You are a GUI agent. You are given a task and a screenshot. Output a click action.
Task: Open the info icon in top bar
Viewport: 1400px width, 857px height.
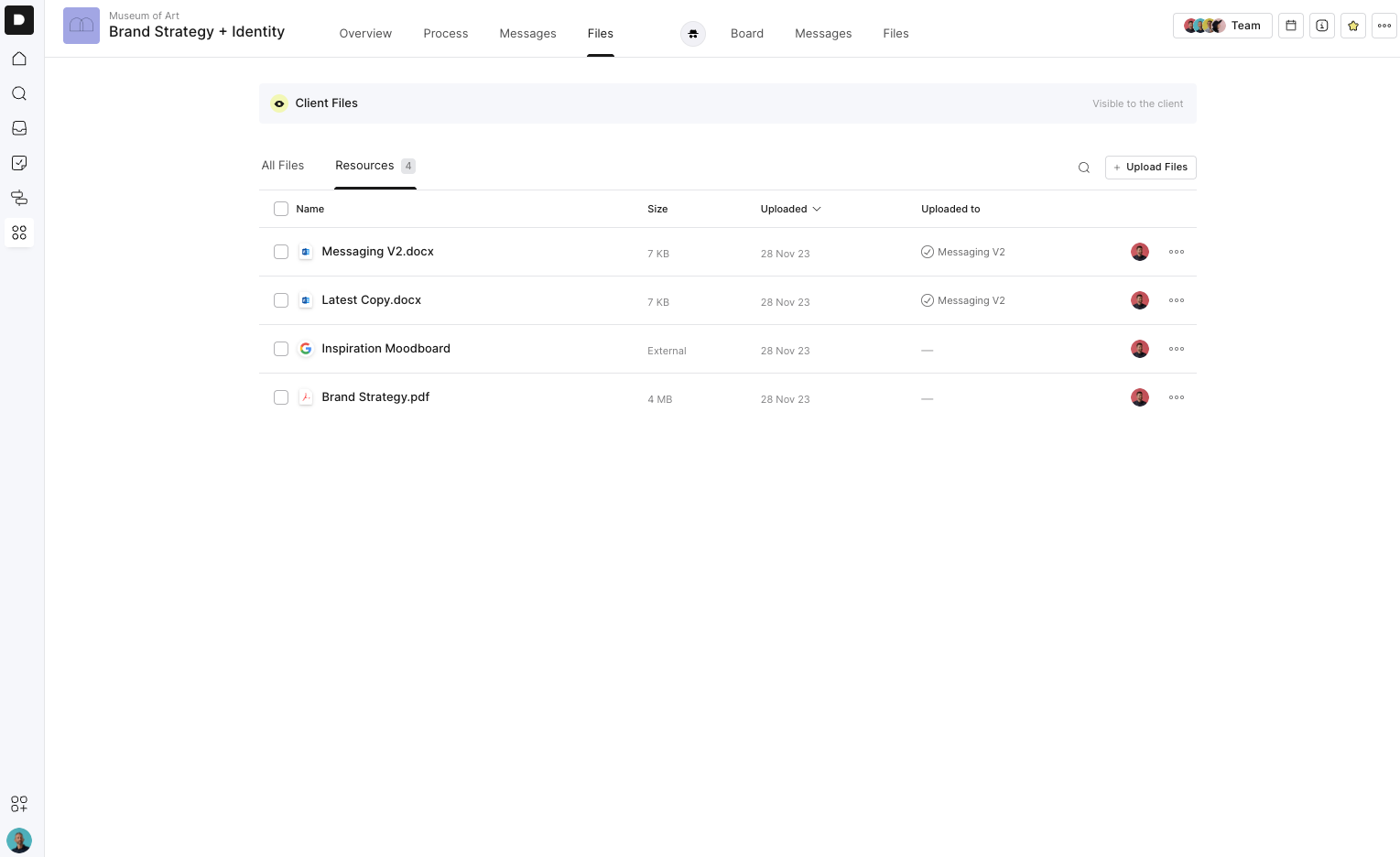click(1322, 26)
